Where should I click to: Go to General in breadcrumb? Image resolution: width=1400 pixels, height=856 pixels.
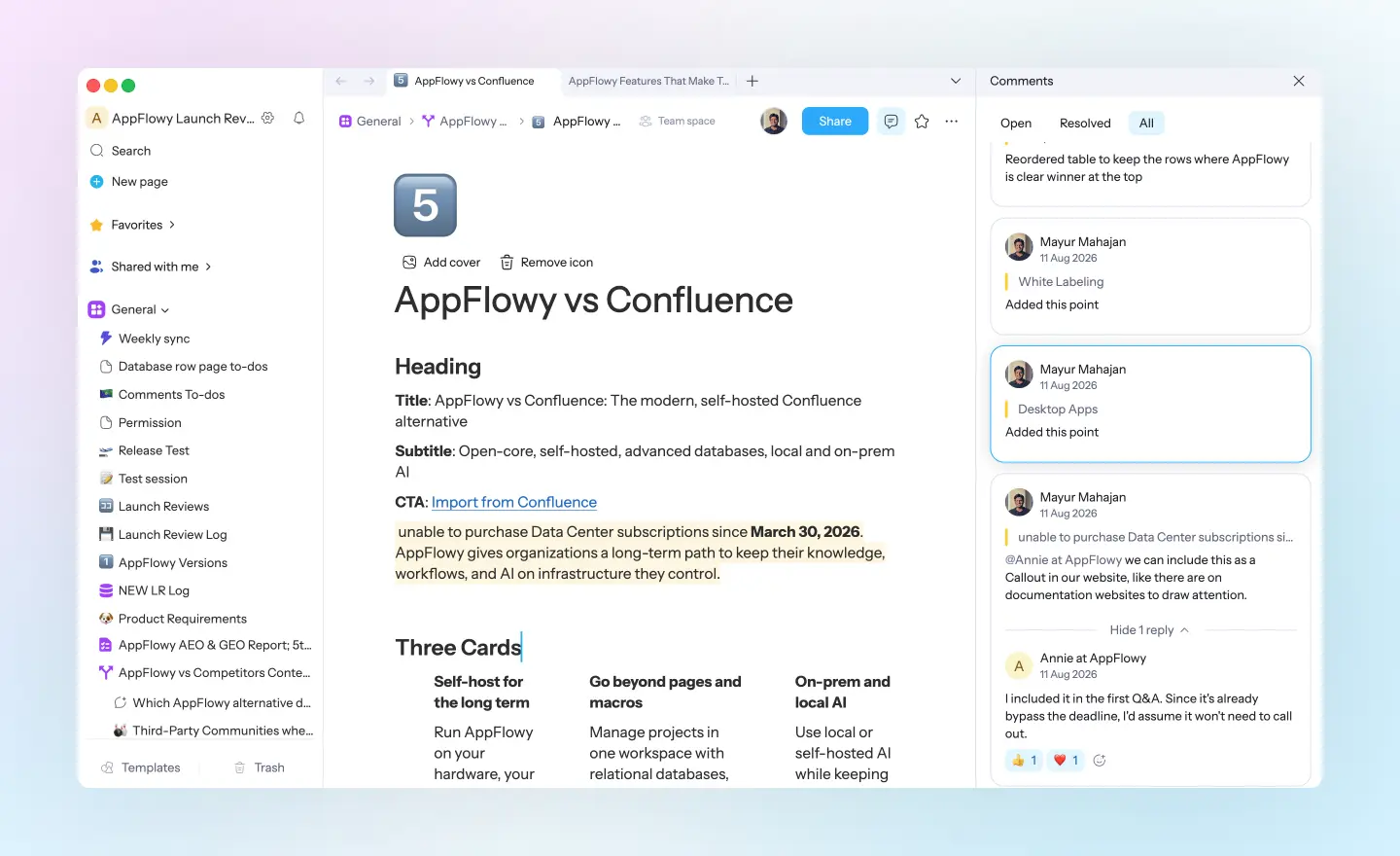369,122
